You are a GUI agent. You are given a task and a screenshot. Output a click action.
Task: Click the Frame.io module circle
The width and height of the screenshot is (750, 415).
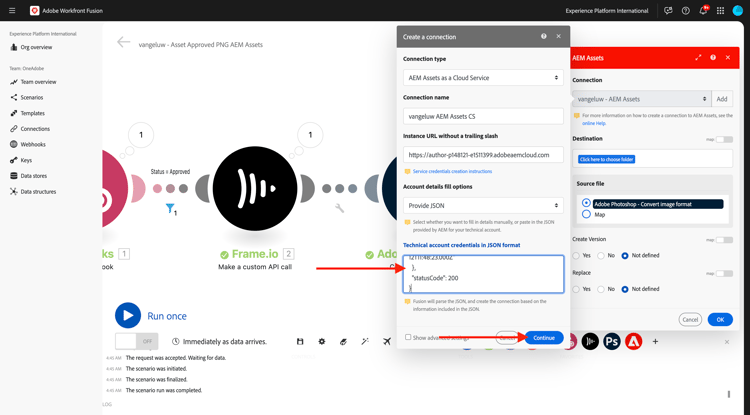coord(255,188)
